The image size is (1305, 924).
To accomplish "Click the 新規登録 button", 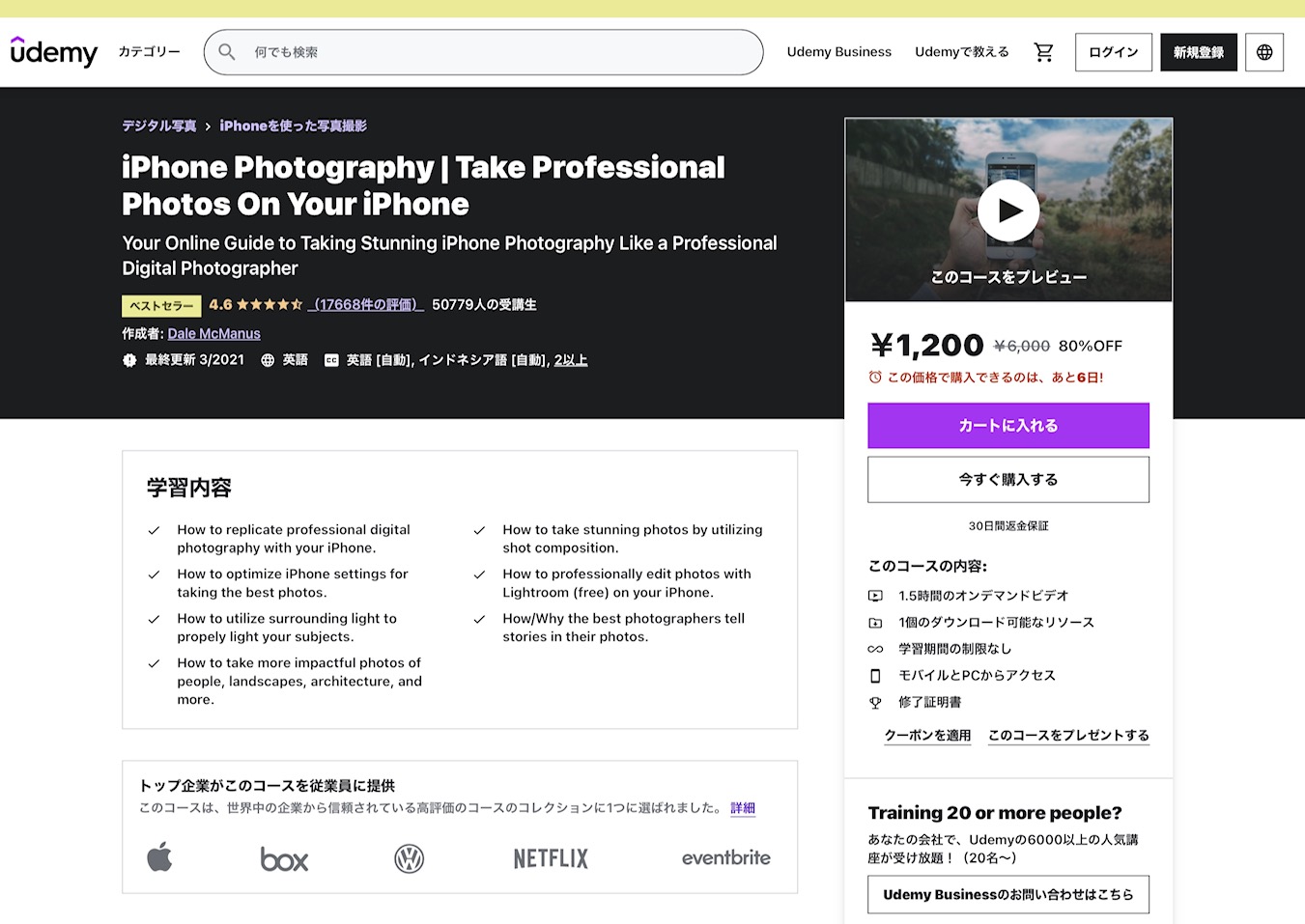I will pos(1199,52).
